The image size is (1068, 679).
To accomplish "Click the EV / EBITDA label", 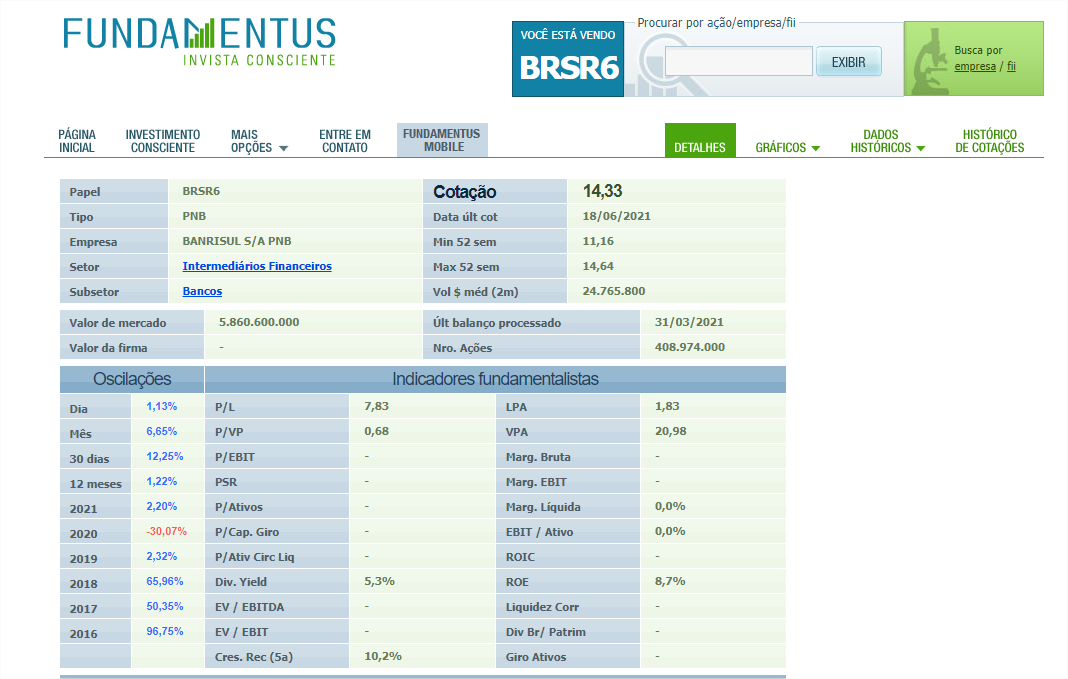I will click(249, 607).
